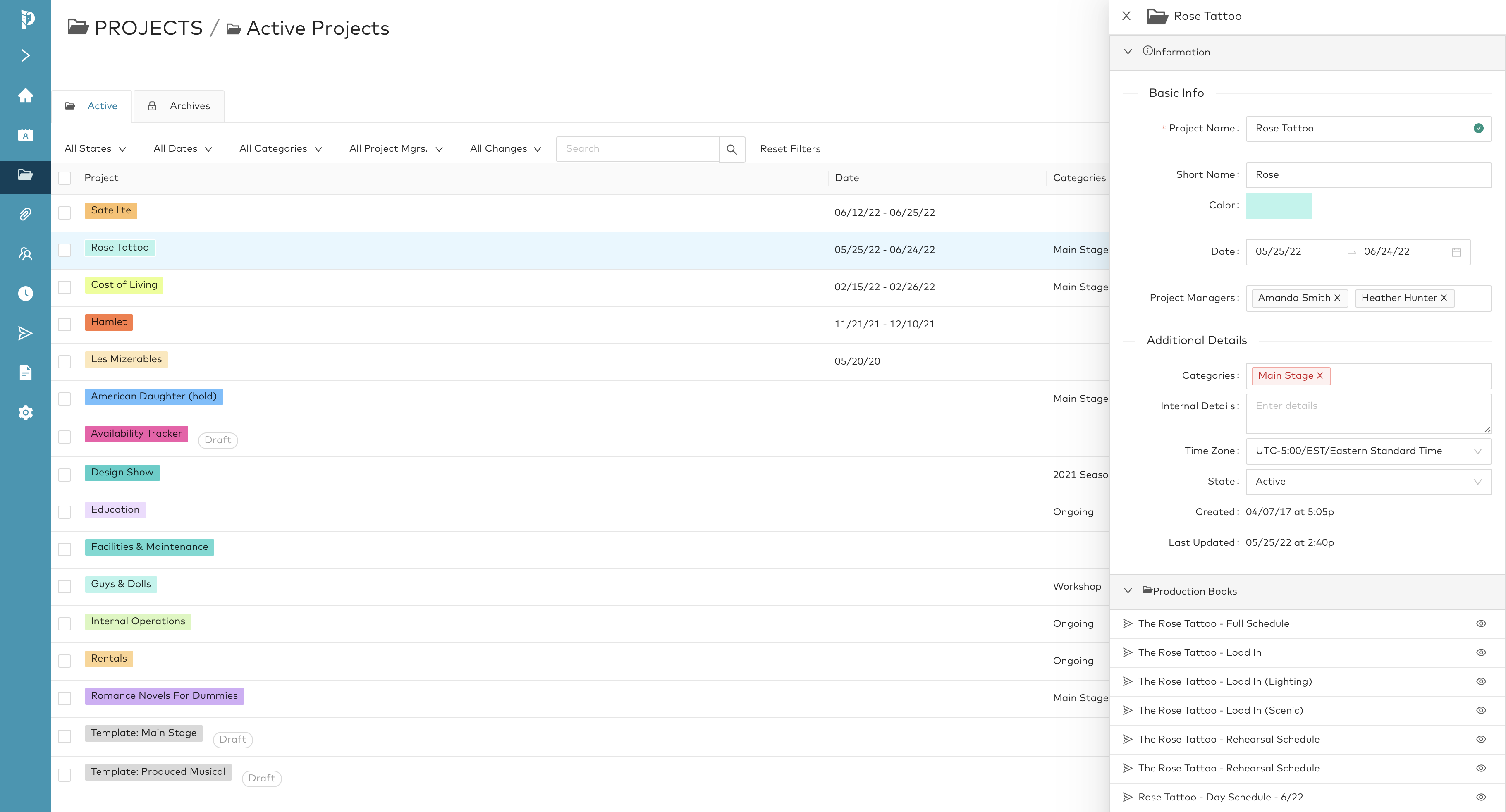
Task: Click Reset Filters
Action: 790,149
